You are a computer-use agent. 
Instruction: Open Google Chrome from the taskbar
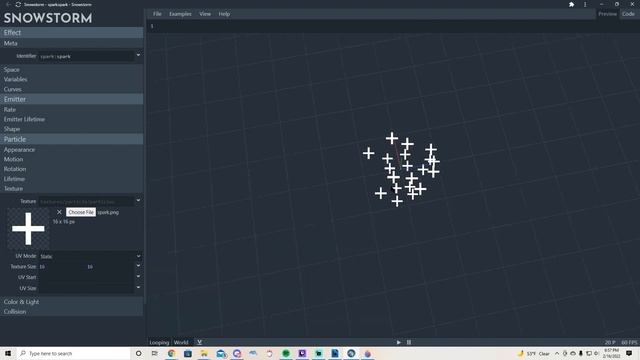(171, 353)
